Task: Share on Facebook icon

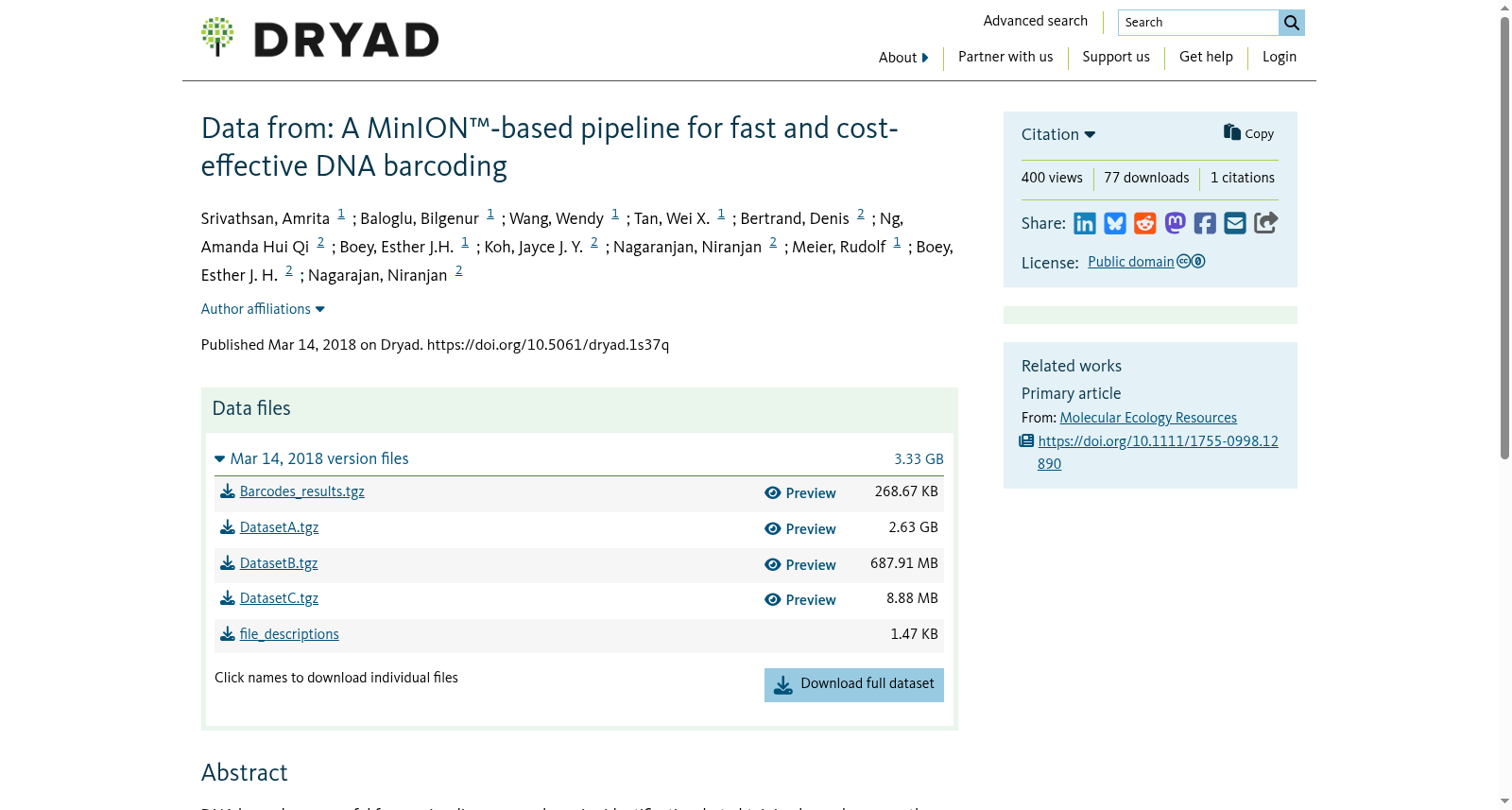Action: click(x=1205, y=223)
